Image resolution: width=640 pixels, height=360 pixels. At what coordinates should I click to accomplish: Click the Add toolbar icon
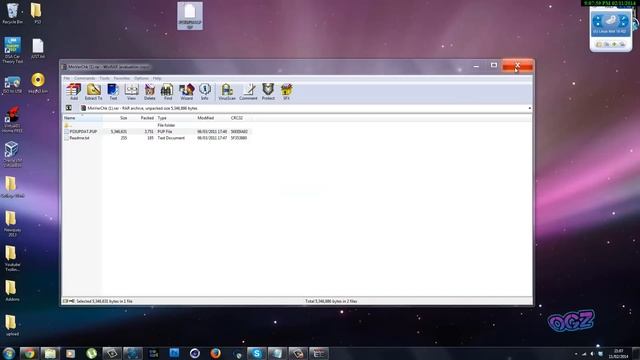[x=74, y=91]
